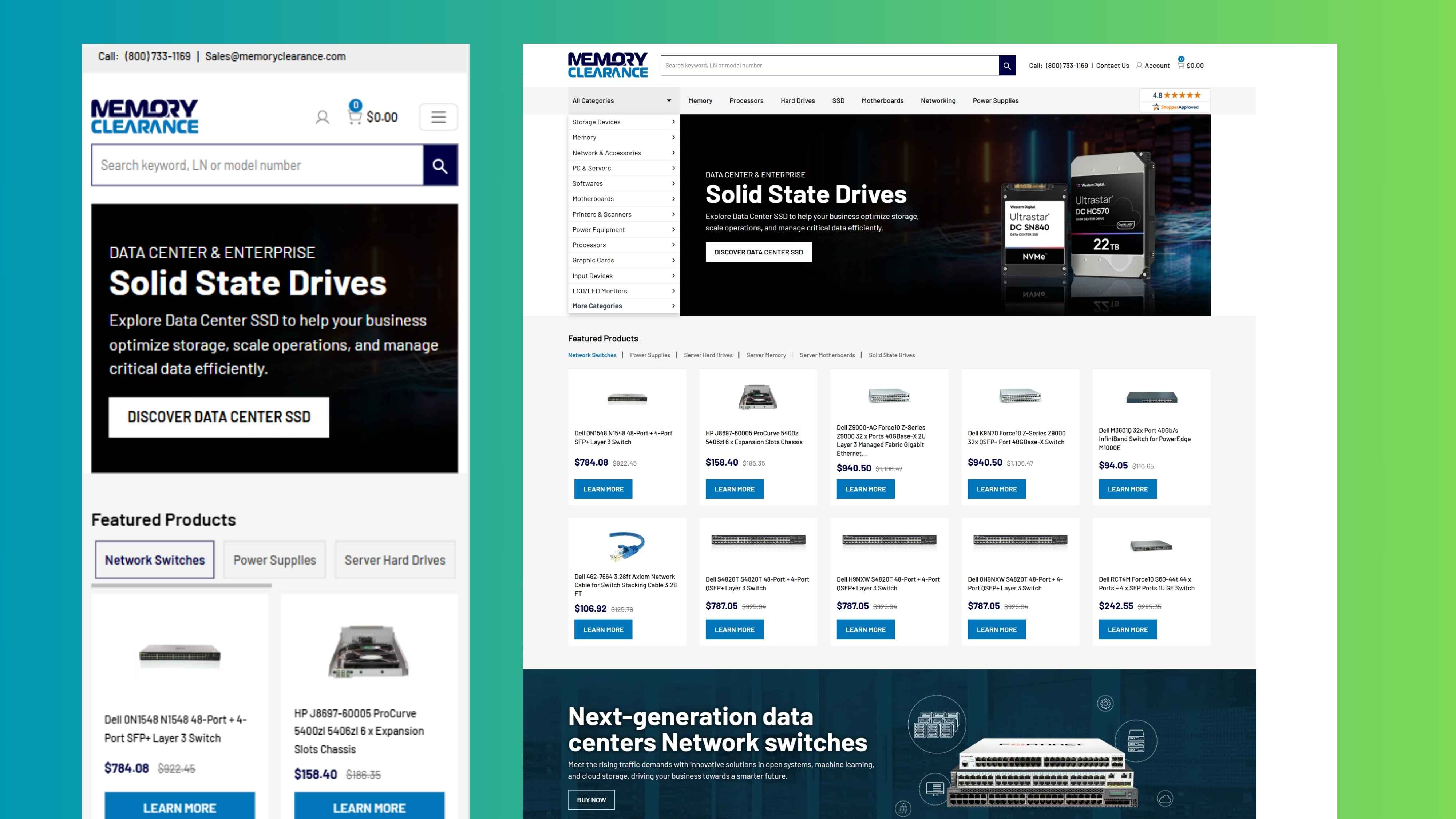Open mobile HP J8697-60005 ProCurve product thumbnail
Screen dimensions: 1456x819
click(369, 651)
